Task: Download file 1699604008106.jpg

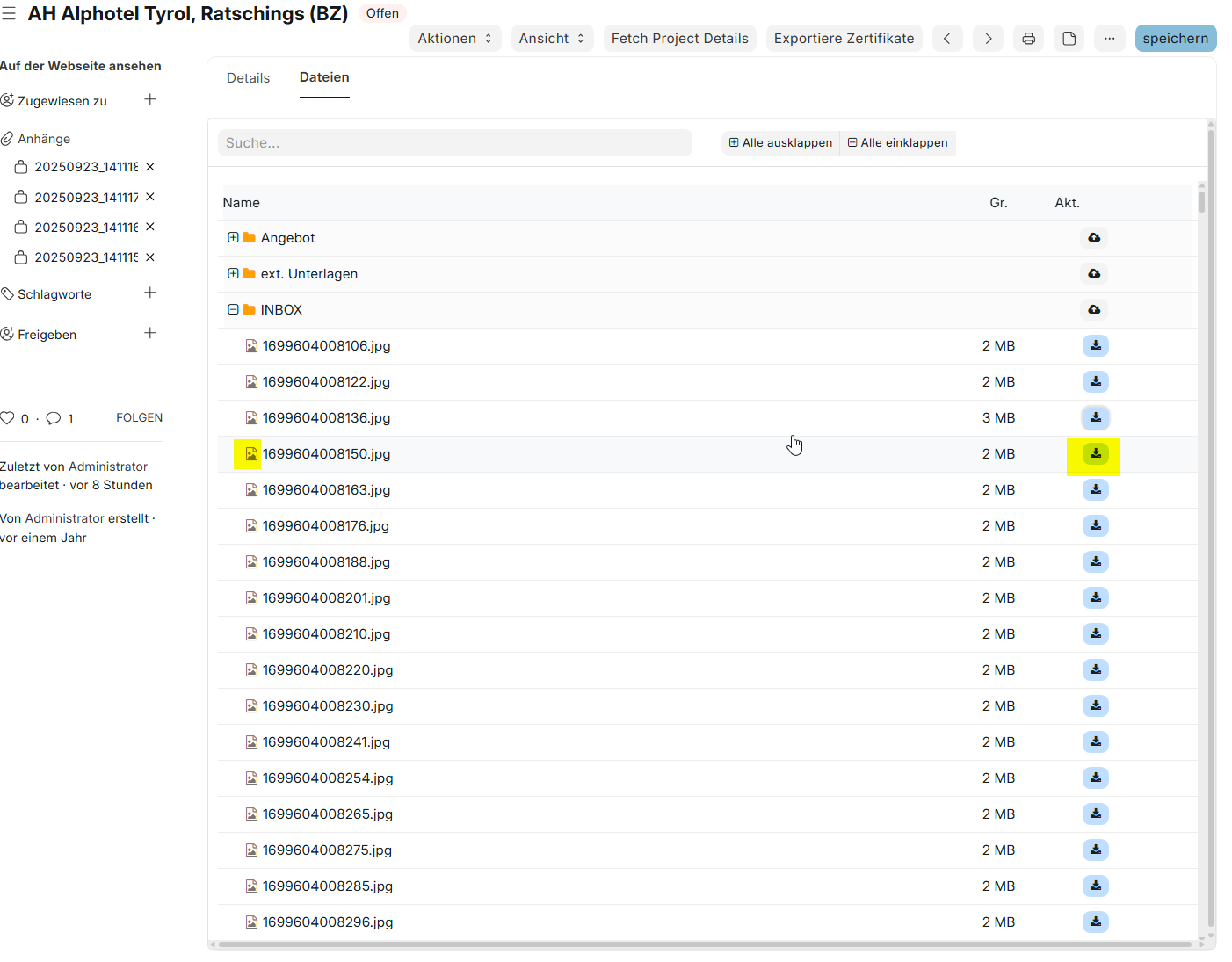Action: pos(1095,346)
